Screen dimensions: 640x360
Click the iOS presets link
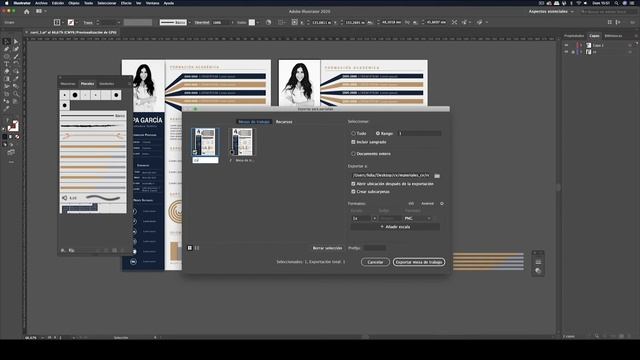pyautogui.click(x=411, y=203)
